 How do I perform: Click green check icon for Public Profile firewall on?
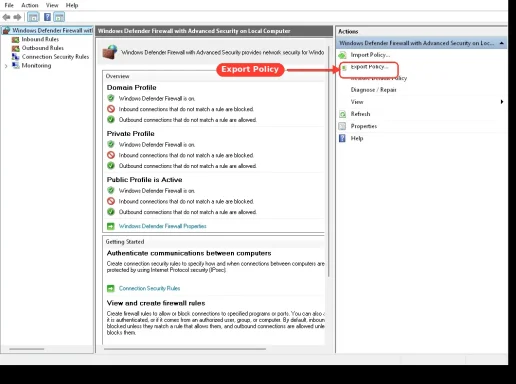click(111, 190)
